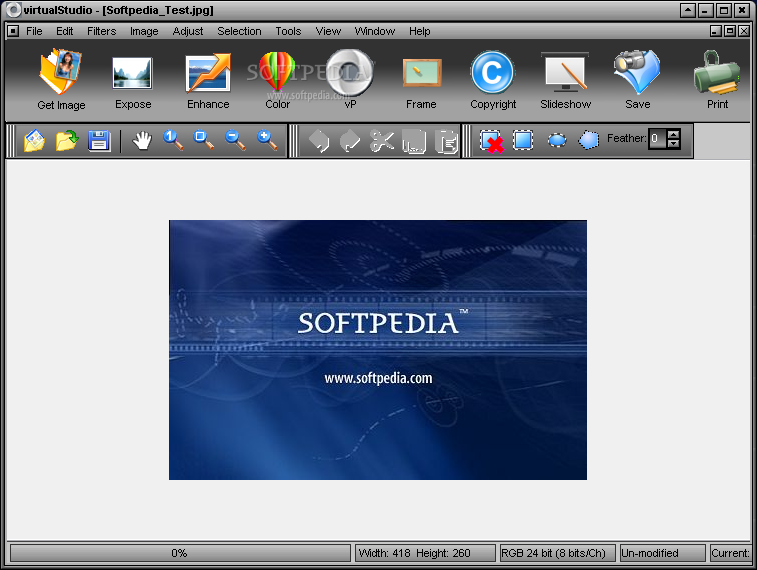This screenshot has width=757, height=570.
Task: Click the Cut scissors icon
Action: pos(382,141)
